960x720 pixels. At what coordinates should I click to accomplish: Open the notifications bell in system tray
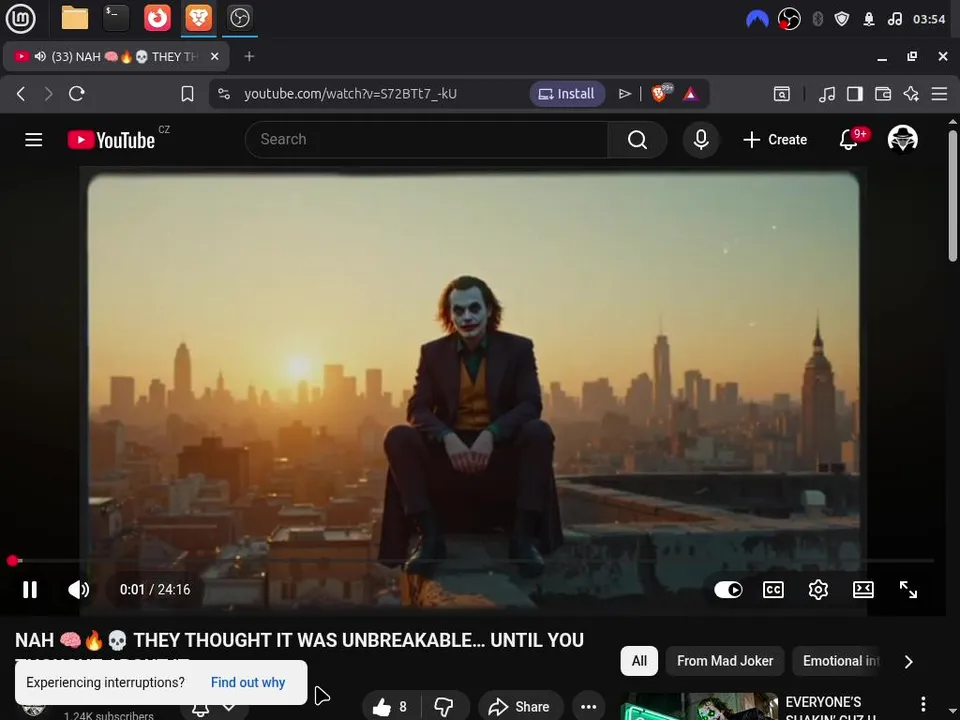[x=869, y=19]
